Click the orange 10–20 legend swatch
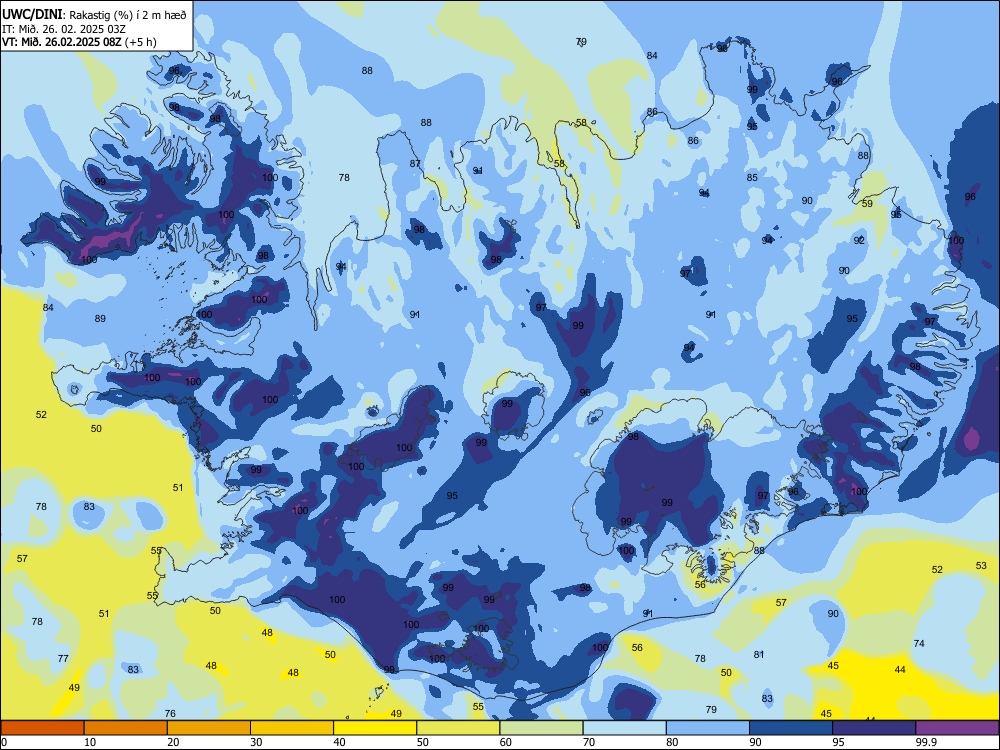 (x=126, y=728)
